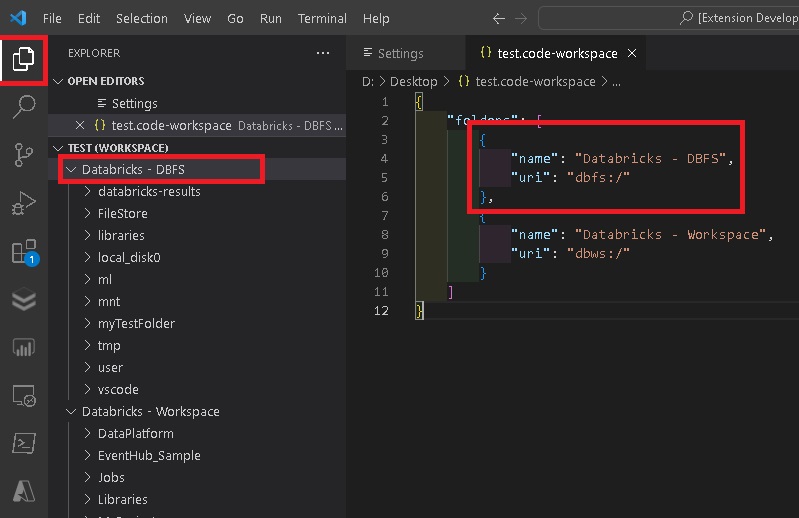Select Settings in Open Editors list
This screenshot has height=518, width=799.
(x=197, y=103)
